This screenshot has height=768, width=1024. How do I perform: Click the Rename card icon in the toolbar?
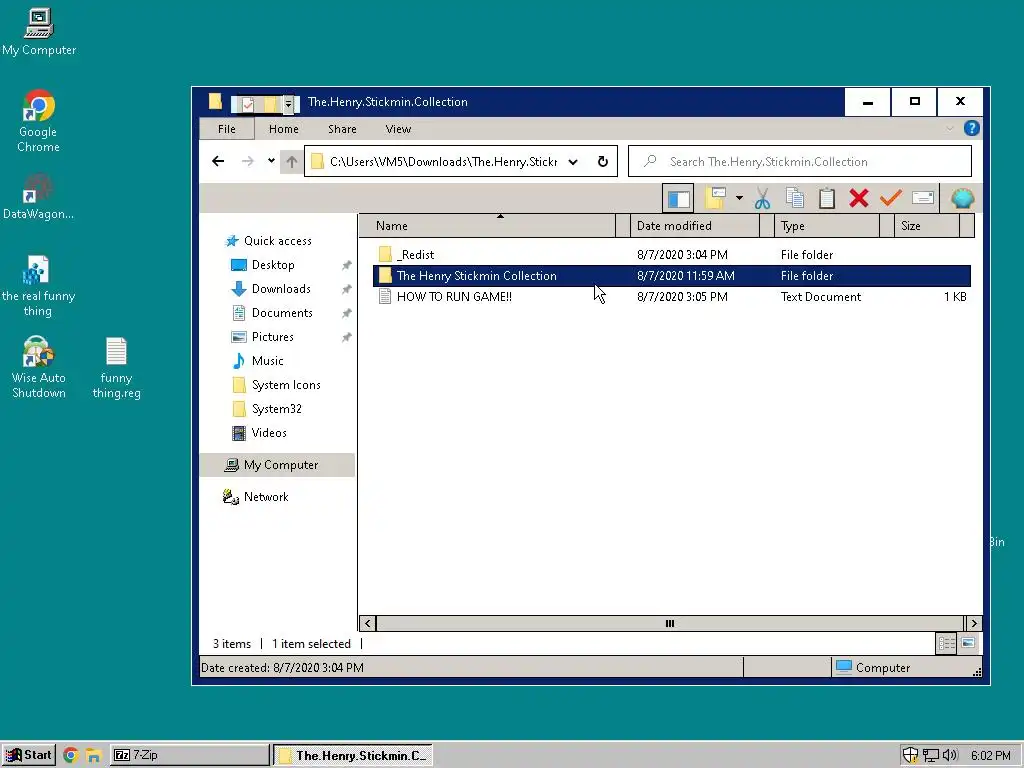tap(923, 198)
